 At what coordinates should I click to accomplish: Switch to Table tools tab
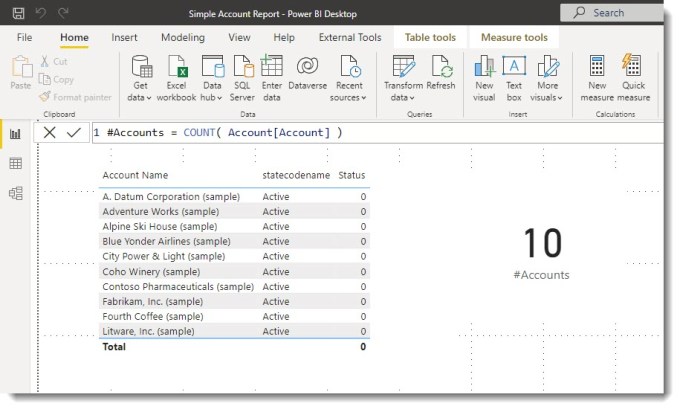[430, 37]
